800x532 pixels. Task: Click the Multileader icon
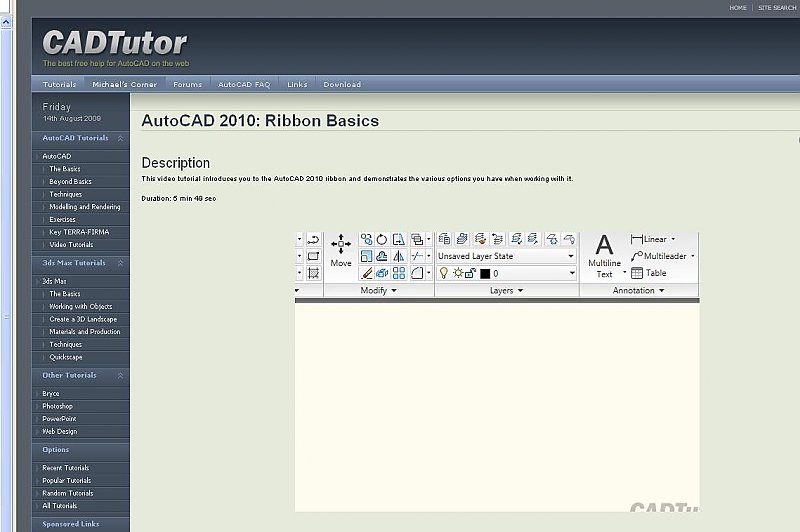(637, 256)
